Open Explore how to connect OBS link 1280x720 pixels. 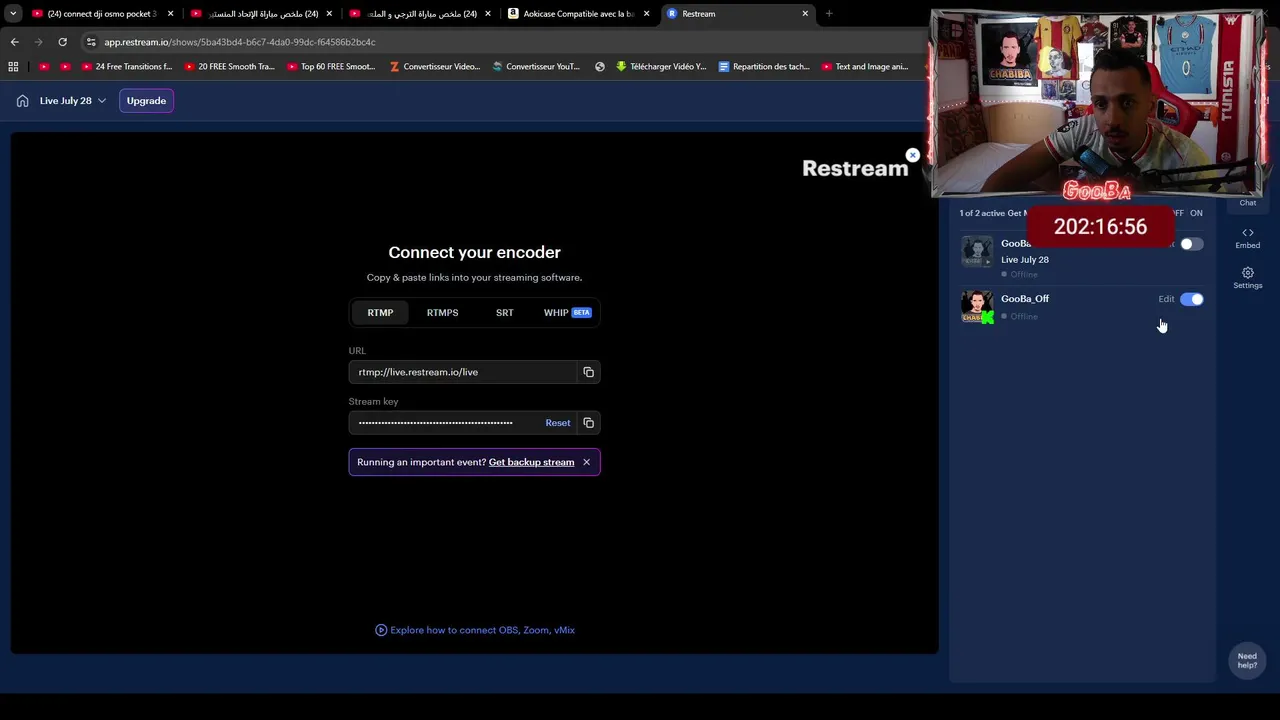click(x=475, y=630)
